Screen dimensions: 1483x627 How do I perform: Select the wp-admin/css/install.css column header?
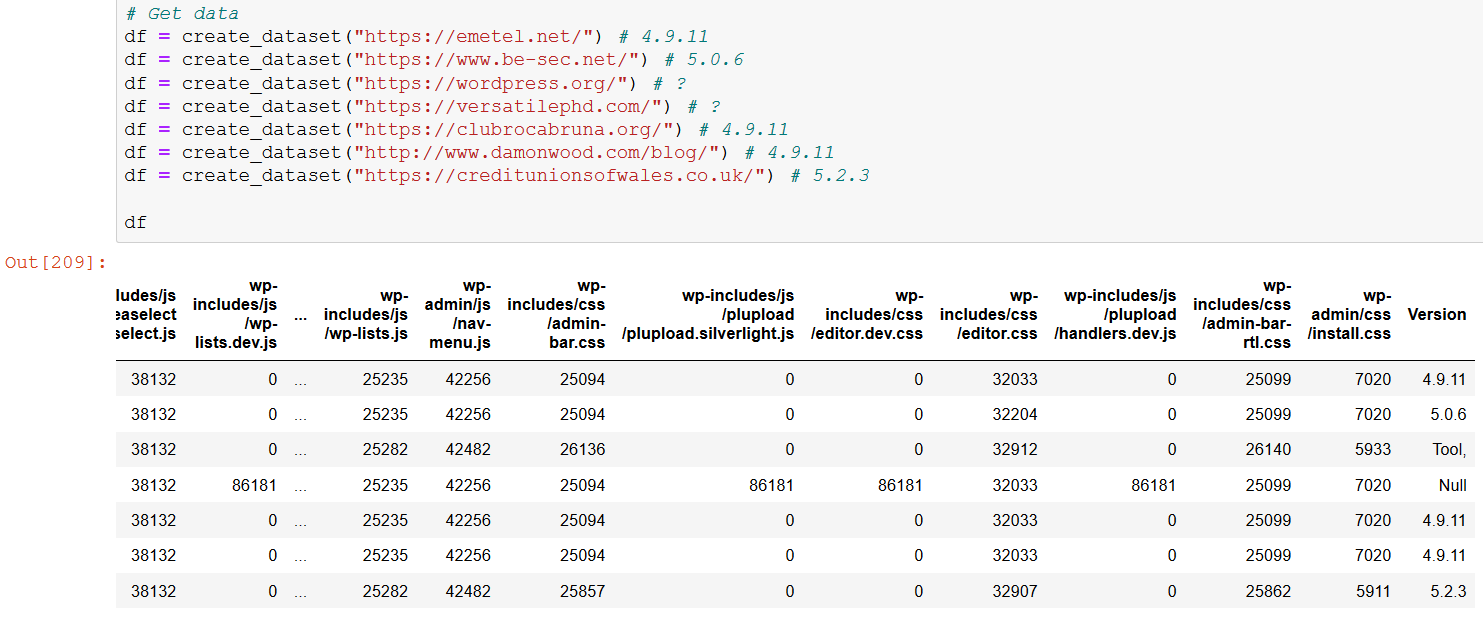[x=1349, y=314]
